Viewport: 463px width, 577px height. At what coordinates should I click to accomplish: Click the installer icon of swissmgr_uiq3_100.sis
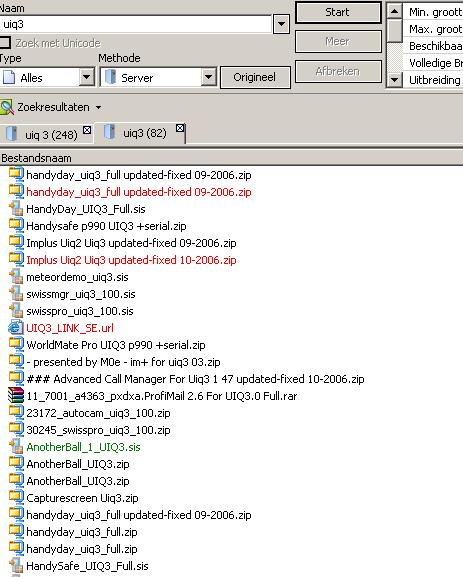pyautogui.click(x=16, y=294)
